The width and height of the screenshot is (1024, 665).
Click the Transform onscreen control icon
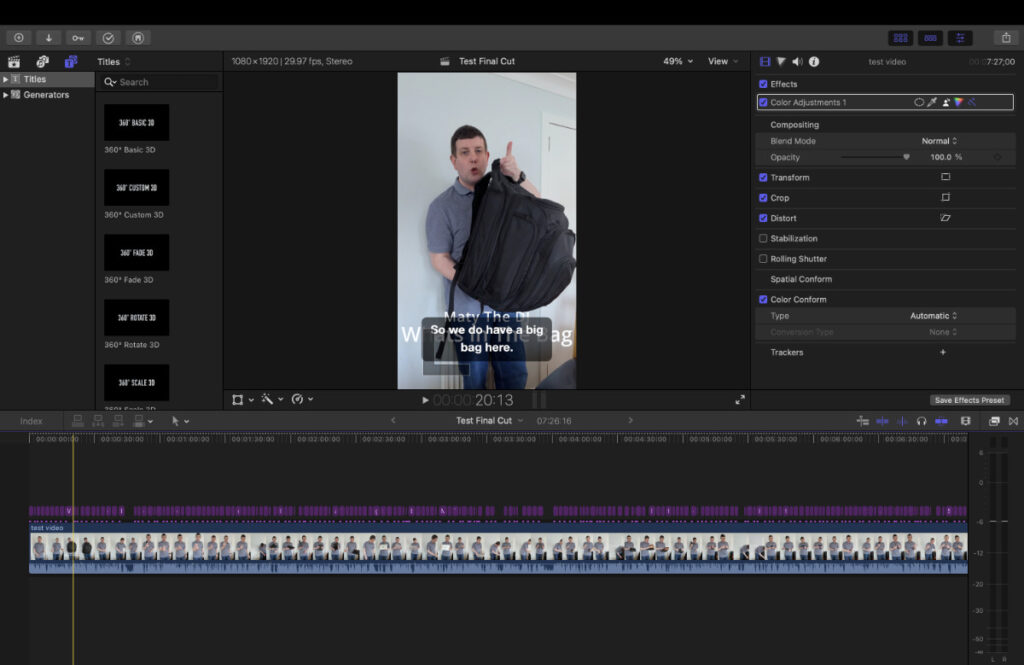coord(945,177)
